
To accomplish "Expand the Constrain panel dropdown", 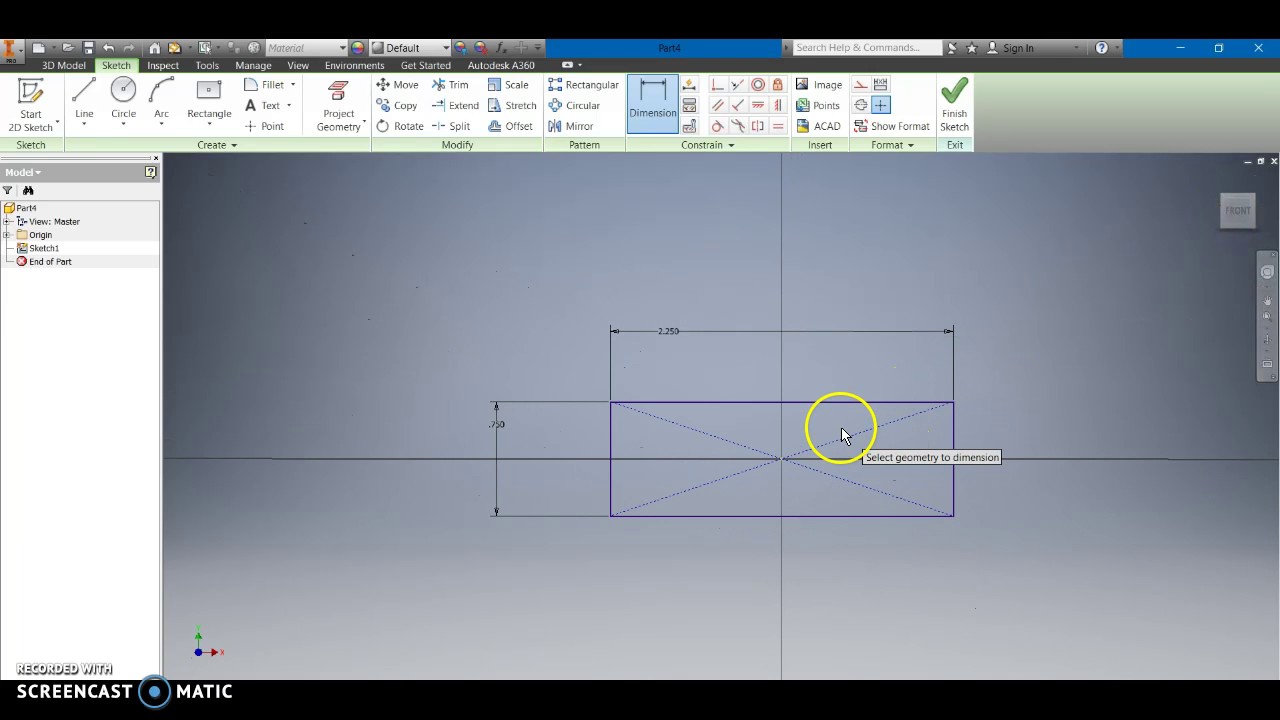I will (708, 145).
